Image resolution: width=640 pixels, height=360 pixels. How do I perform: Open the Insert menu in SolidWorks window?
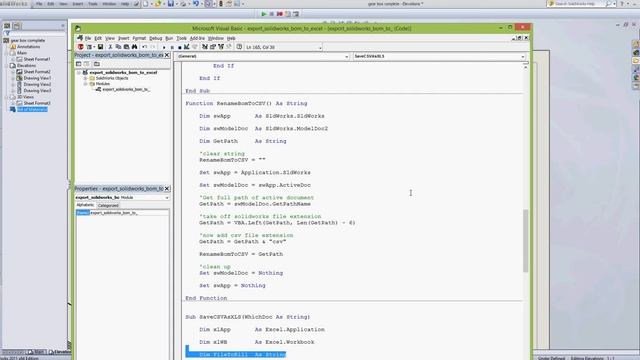pyautogui.click(x=78, y=4)
